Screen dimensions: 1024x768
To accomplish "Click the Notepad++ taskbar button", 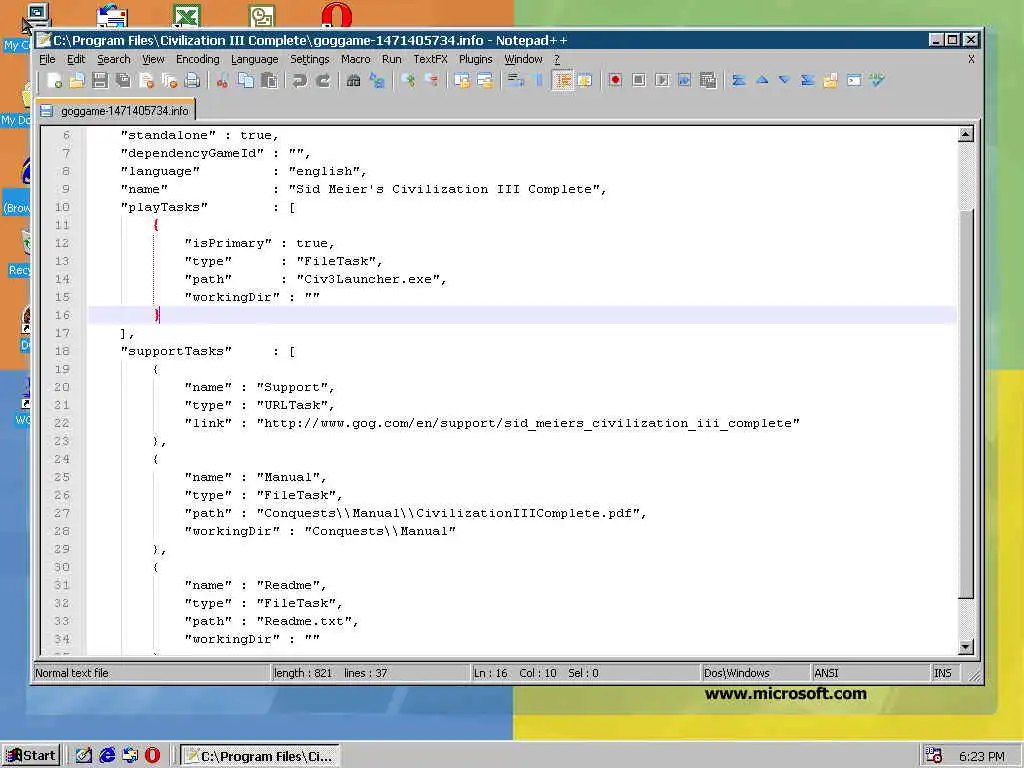I will pyautogui.click(x=260, y=756).
